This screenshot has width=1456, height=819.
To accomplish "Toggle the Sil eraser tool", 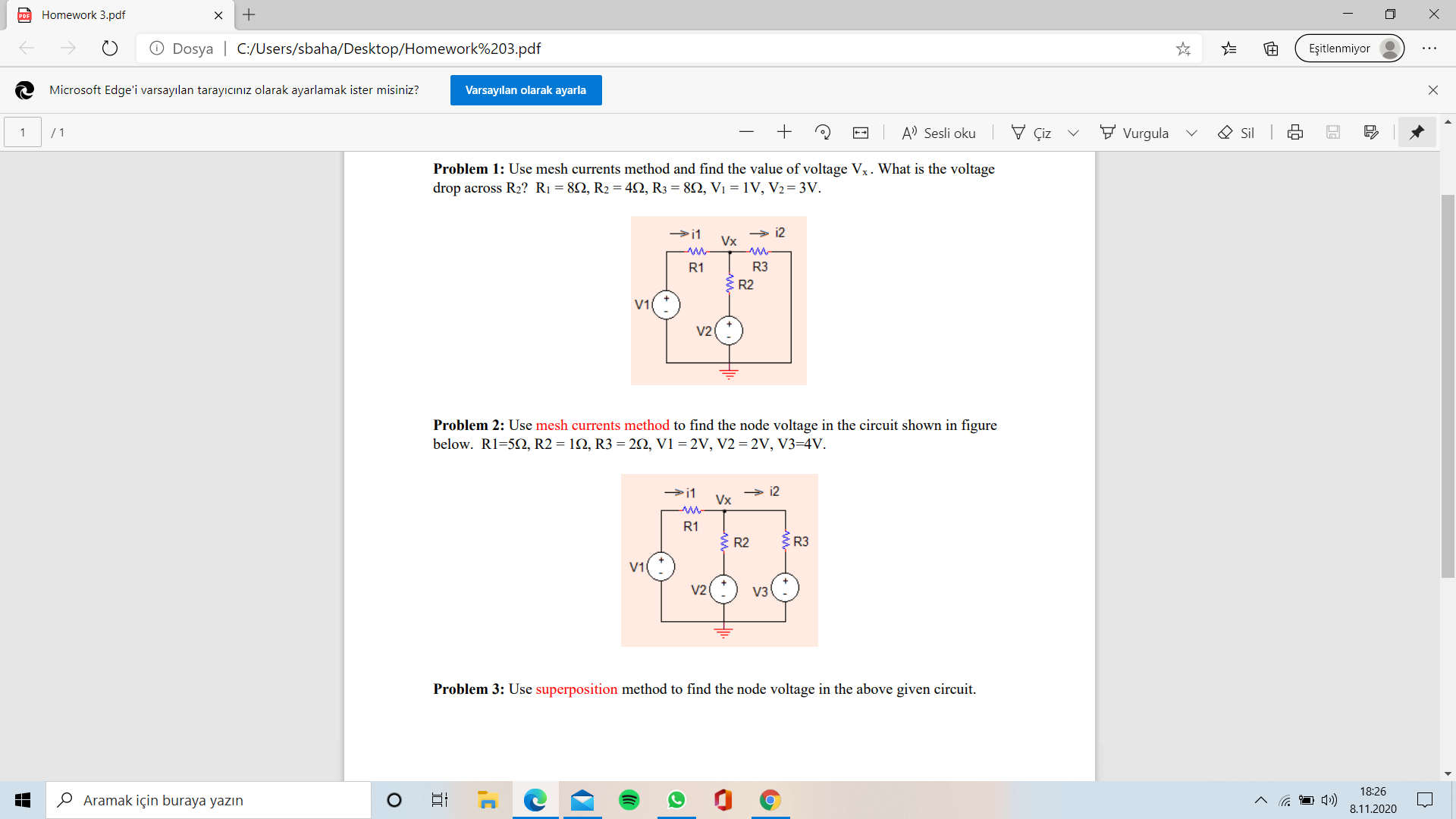I will [1236, 133].
